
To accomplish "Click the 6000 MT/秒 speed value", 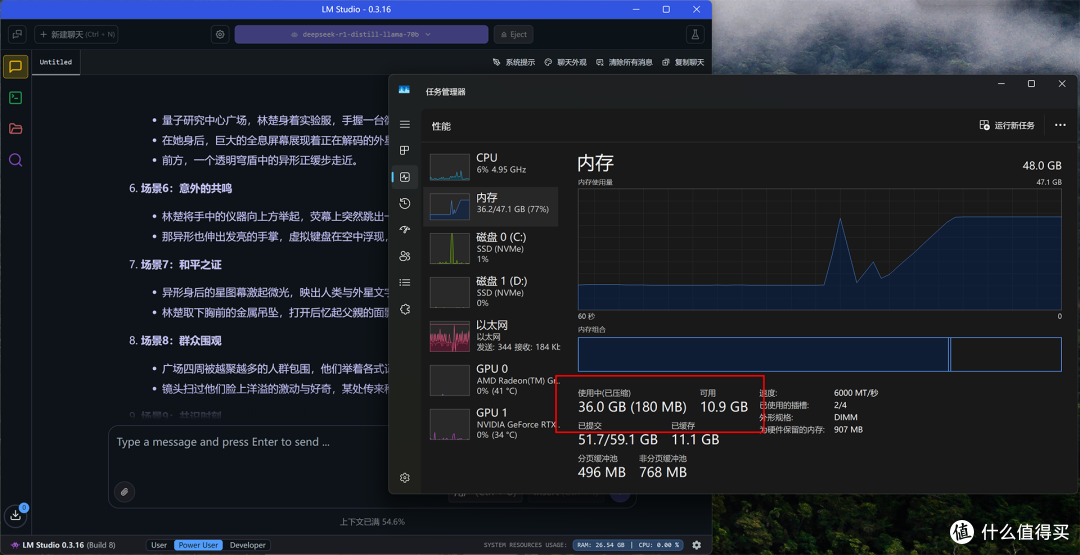I will pos(855,393).
